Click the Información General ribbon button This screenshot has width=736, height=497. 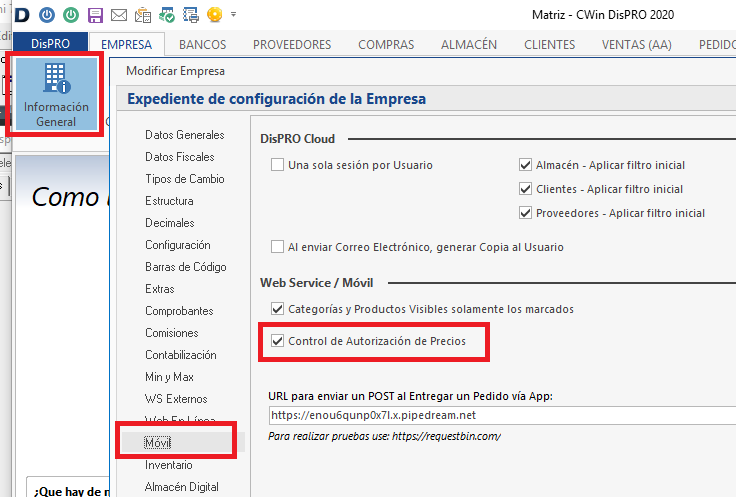(x=56, y=94)
